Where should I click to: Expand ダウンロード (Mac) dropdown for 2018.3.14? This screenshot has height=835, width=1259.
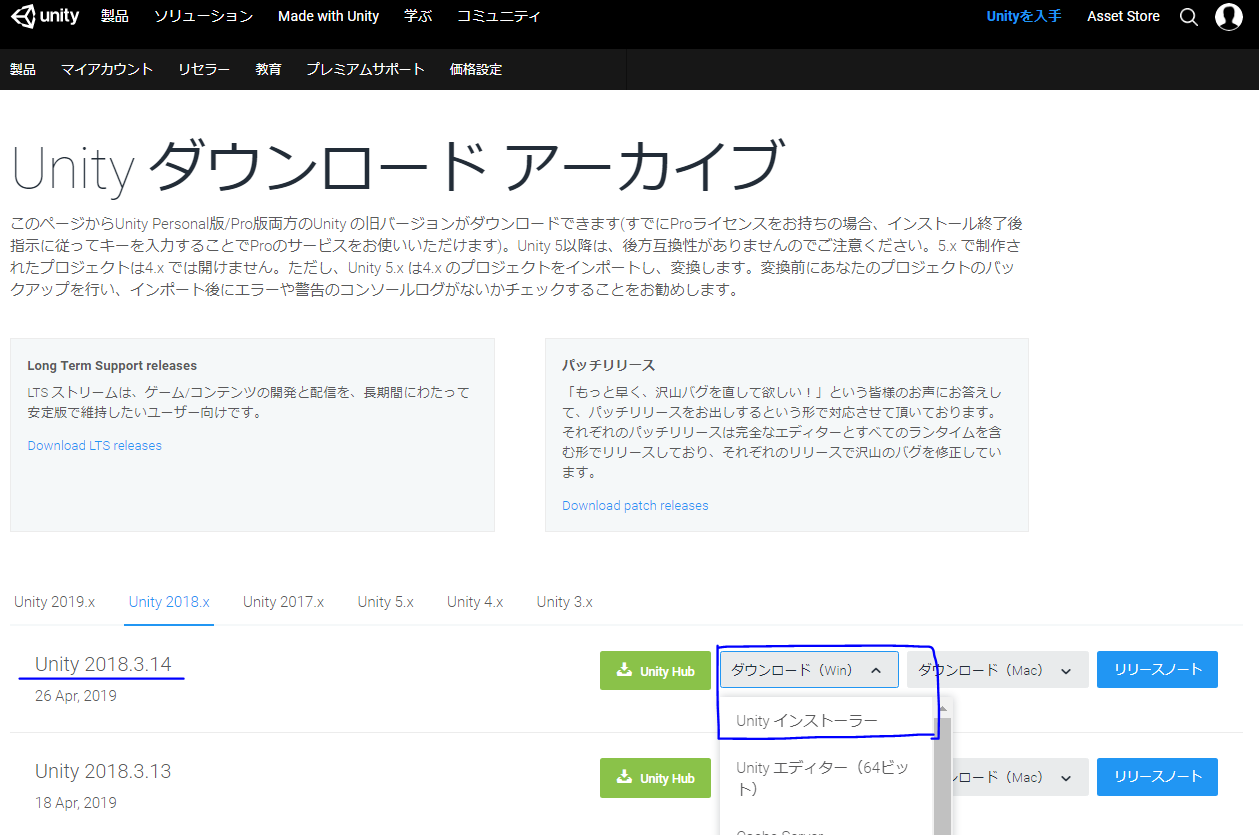tap(996, 670)
